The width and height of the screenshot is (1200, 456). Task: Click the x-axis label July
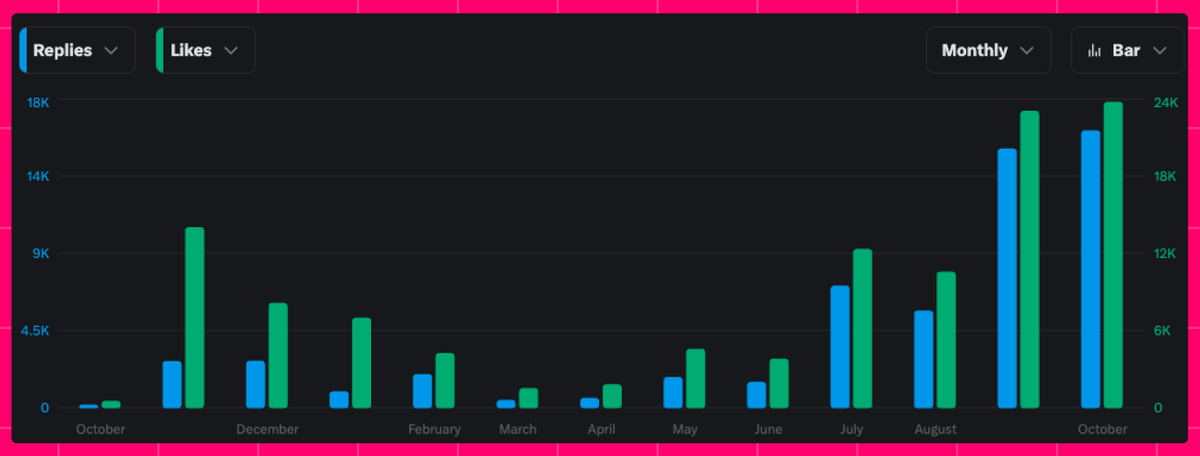pos(852,429)
